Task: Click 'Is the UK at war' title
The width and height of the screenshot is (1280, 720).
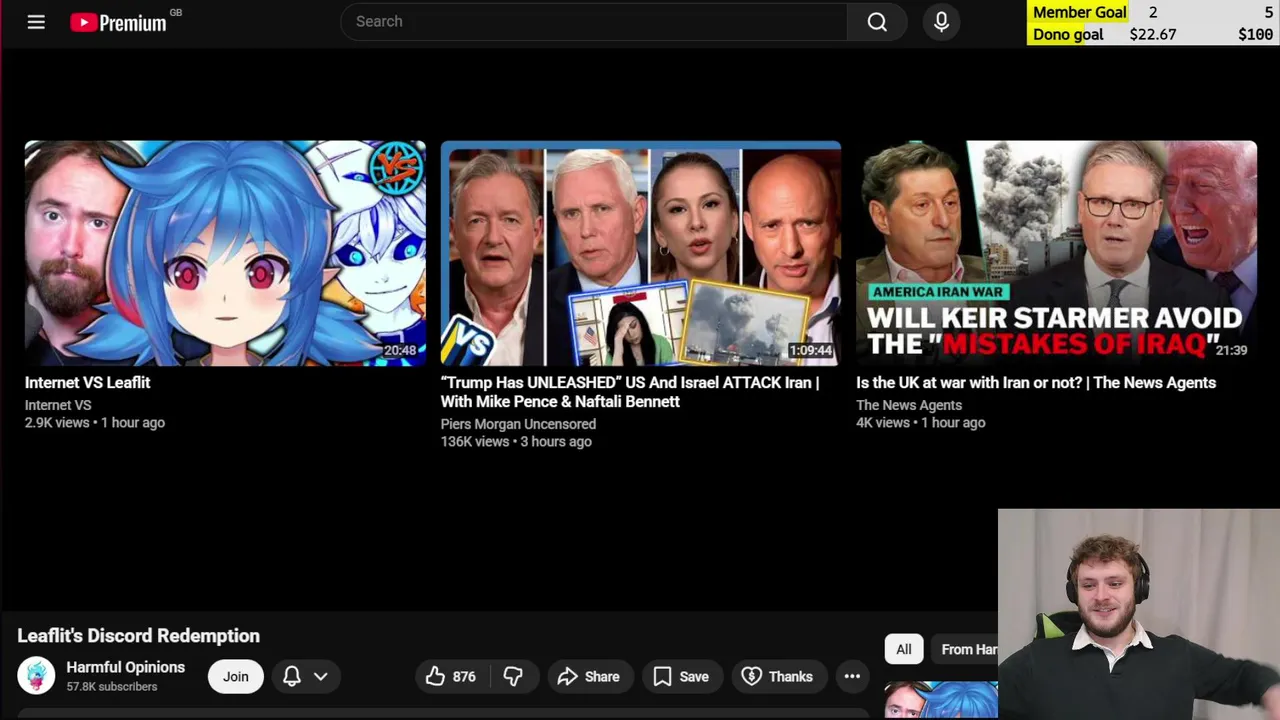Action: [1036, 383]
